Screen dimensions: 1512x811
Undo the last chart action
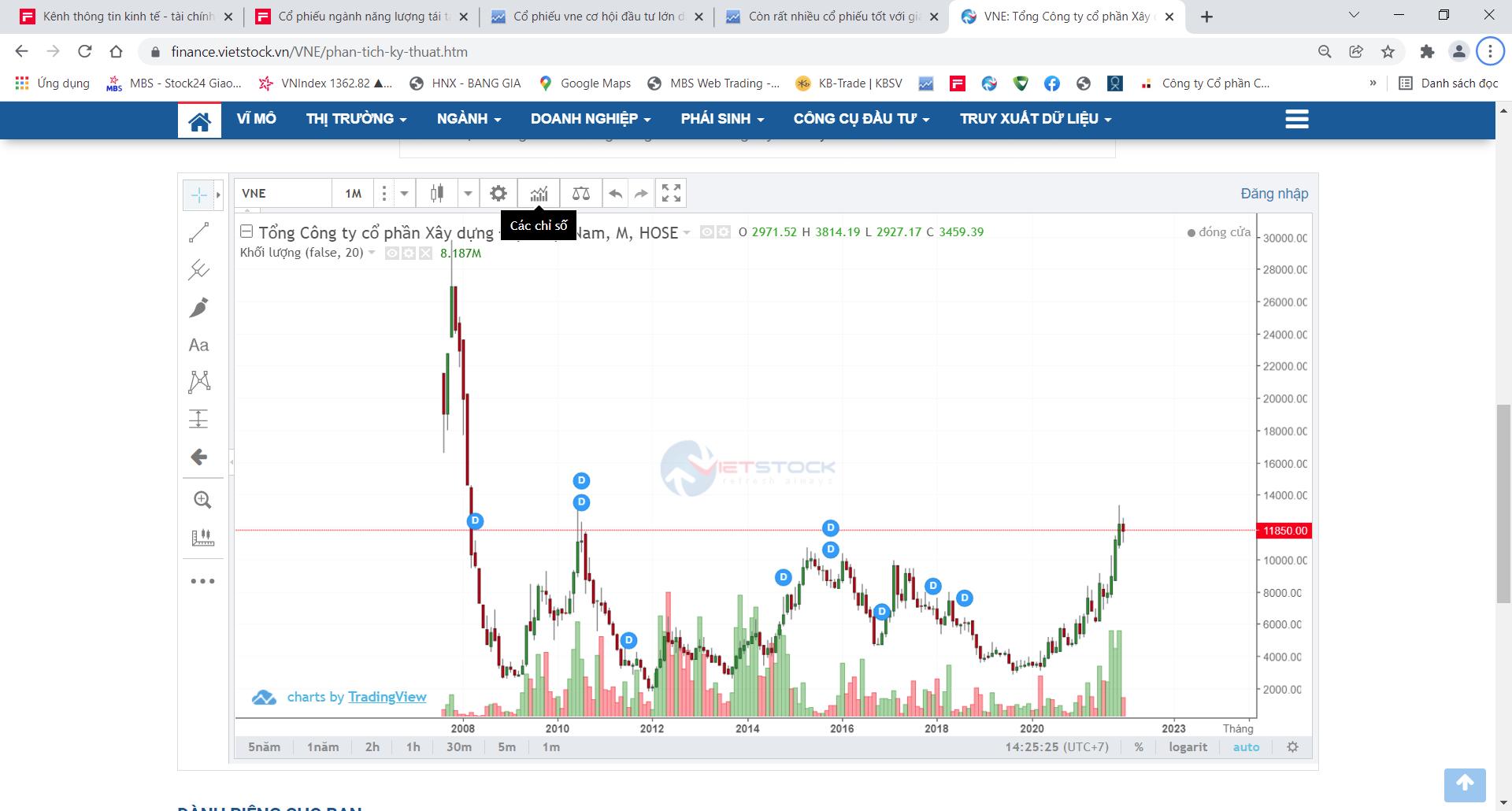click(616, 194)
